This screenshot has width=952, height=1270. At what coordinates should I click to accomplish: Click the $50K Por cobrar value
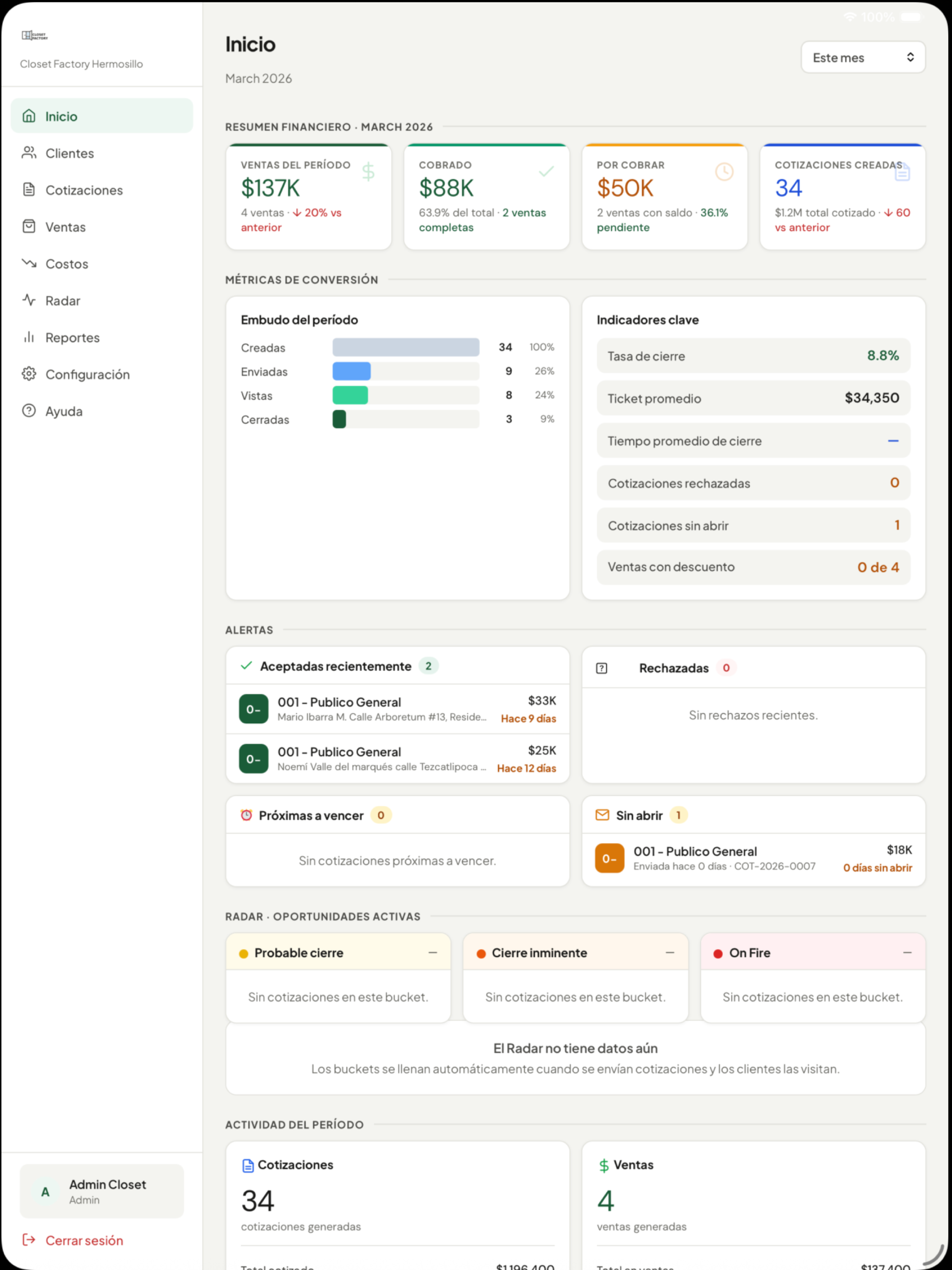point(625,188)
